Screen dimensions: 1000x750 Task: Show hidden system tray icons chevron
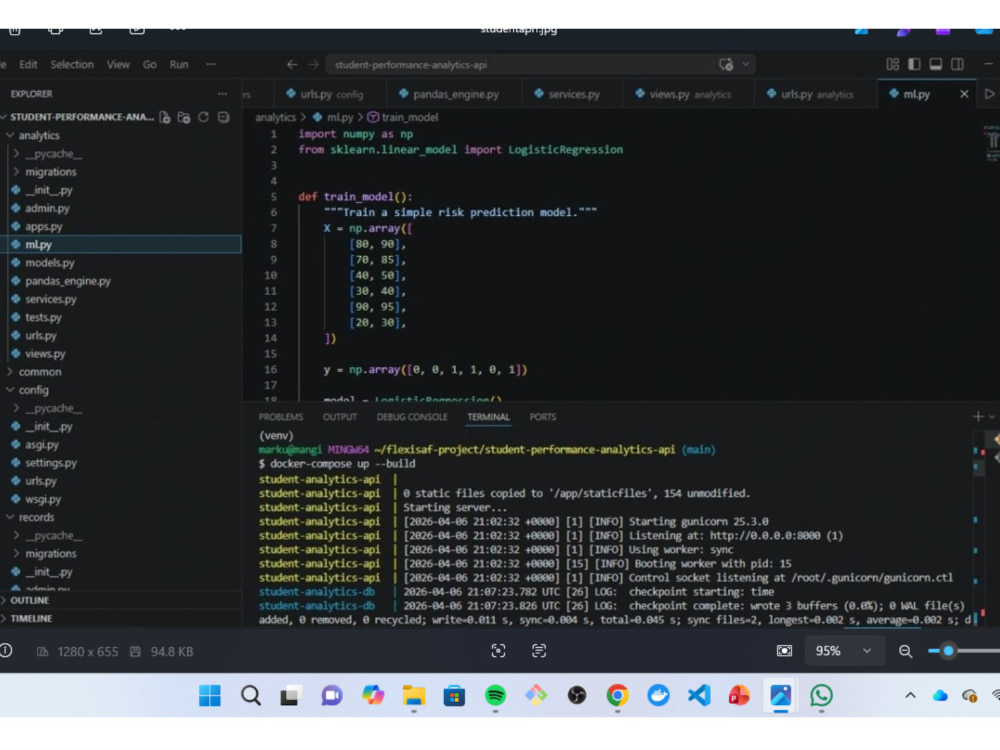[910, 695]
